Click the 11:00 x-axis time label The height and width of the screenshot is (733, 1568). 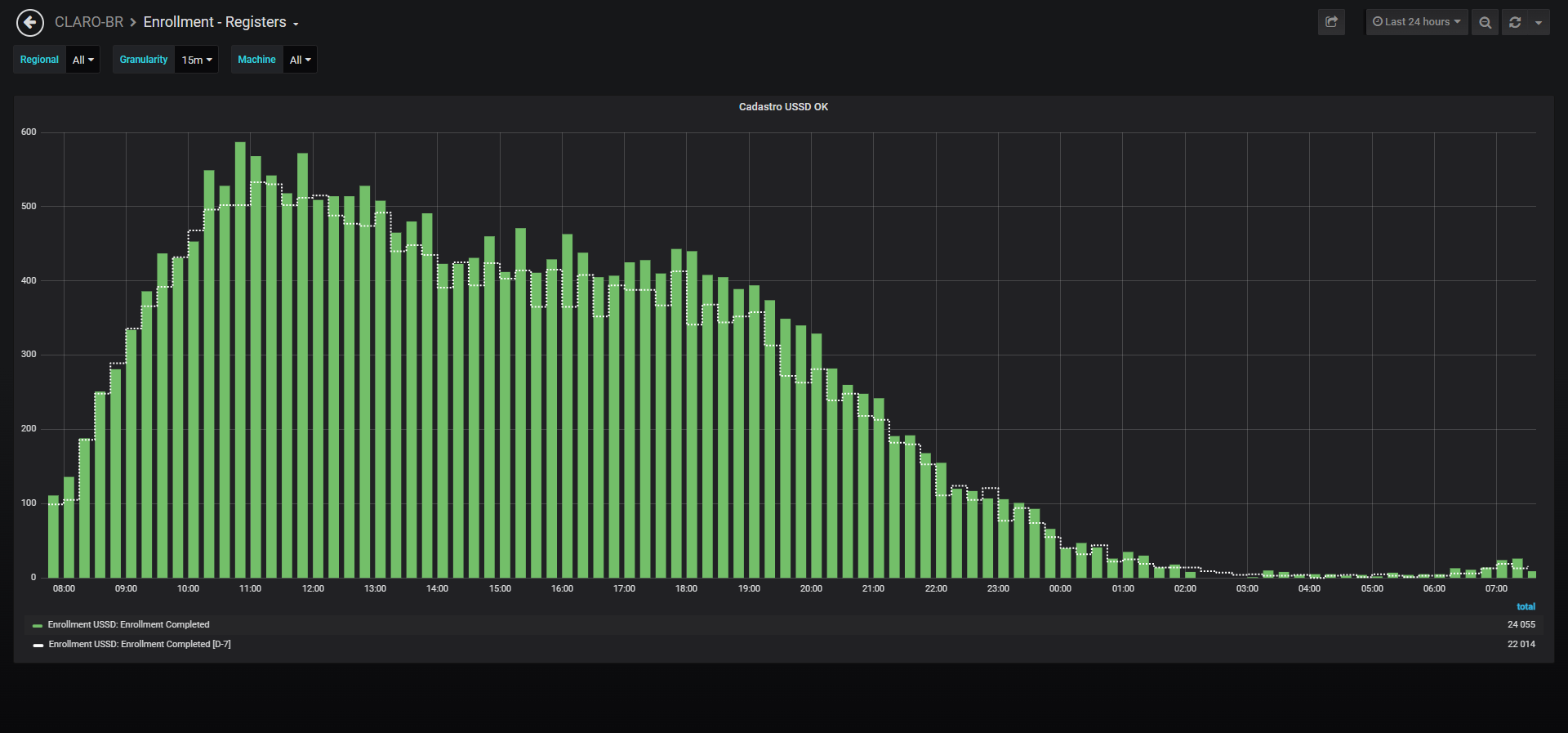[x=250, y=588]
